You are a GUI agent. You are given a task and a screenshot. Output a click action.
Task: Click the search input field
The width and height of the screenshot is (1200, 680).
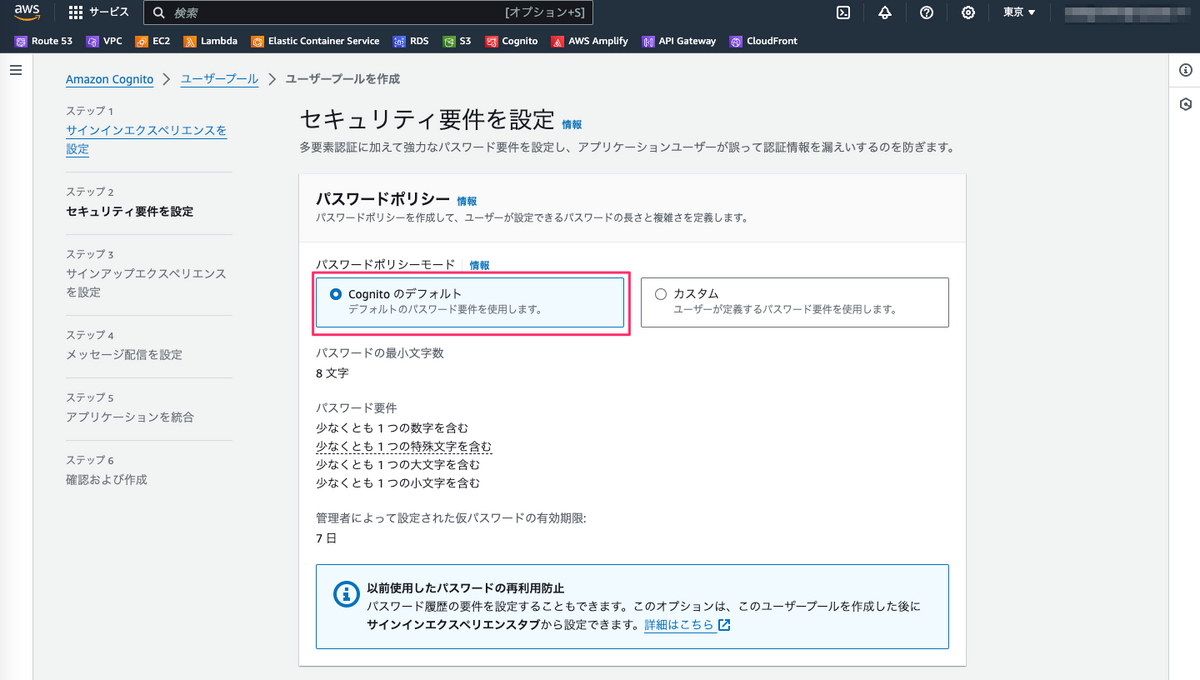(368, 13)
